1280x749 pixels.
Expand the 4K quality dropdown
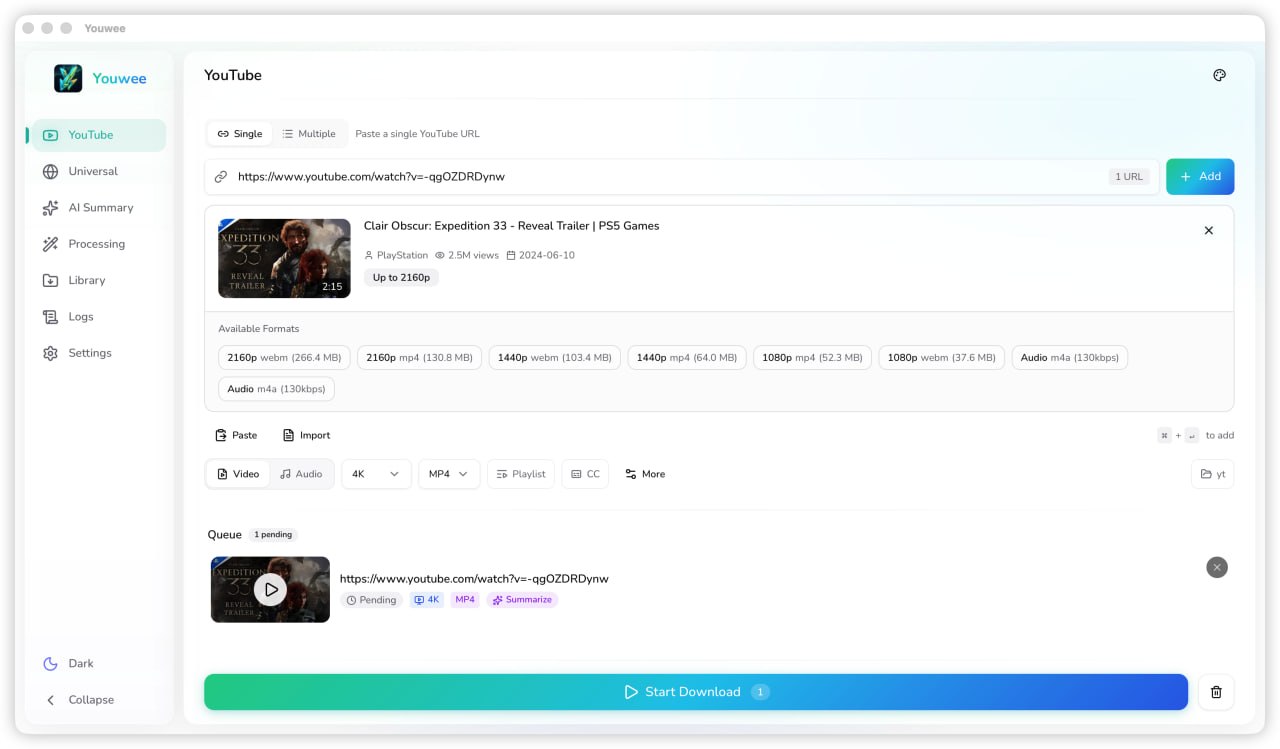pos(376,474)
